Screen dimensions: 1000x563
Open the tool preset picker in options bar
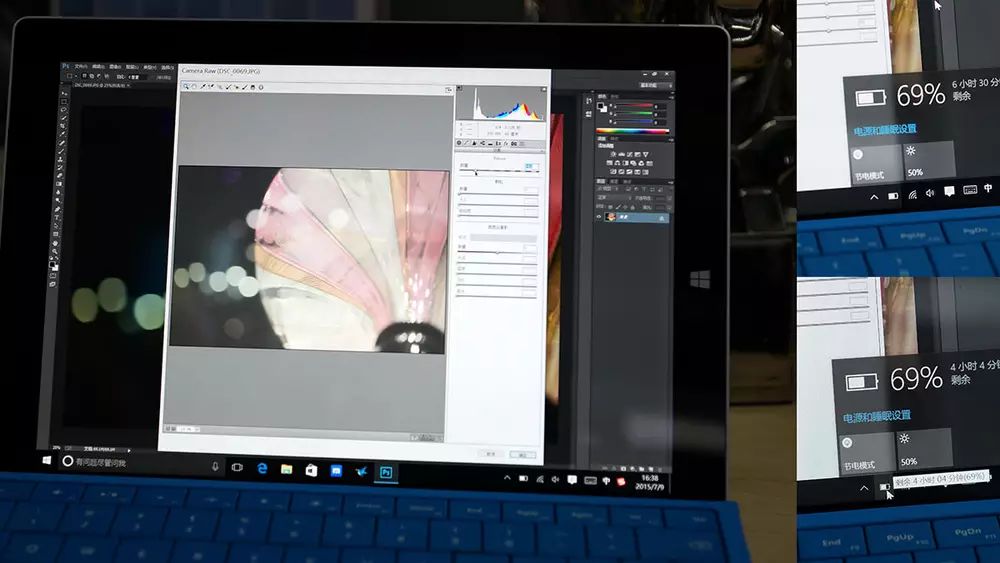click(x=70, y=75)
